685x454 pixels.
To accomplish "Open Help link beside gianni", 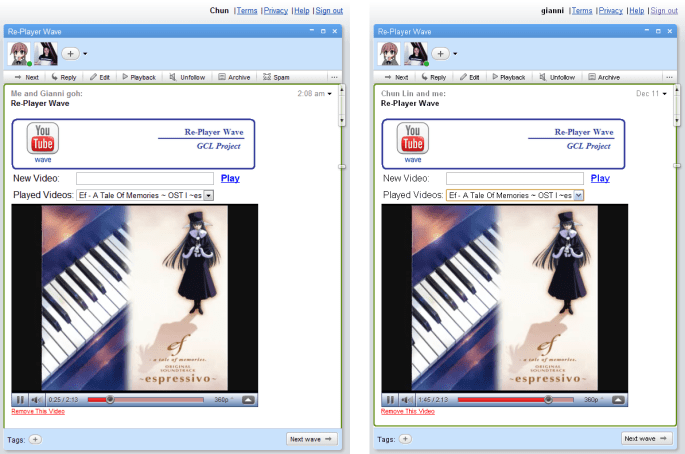I will tap(637, 10).
